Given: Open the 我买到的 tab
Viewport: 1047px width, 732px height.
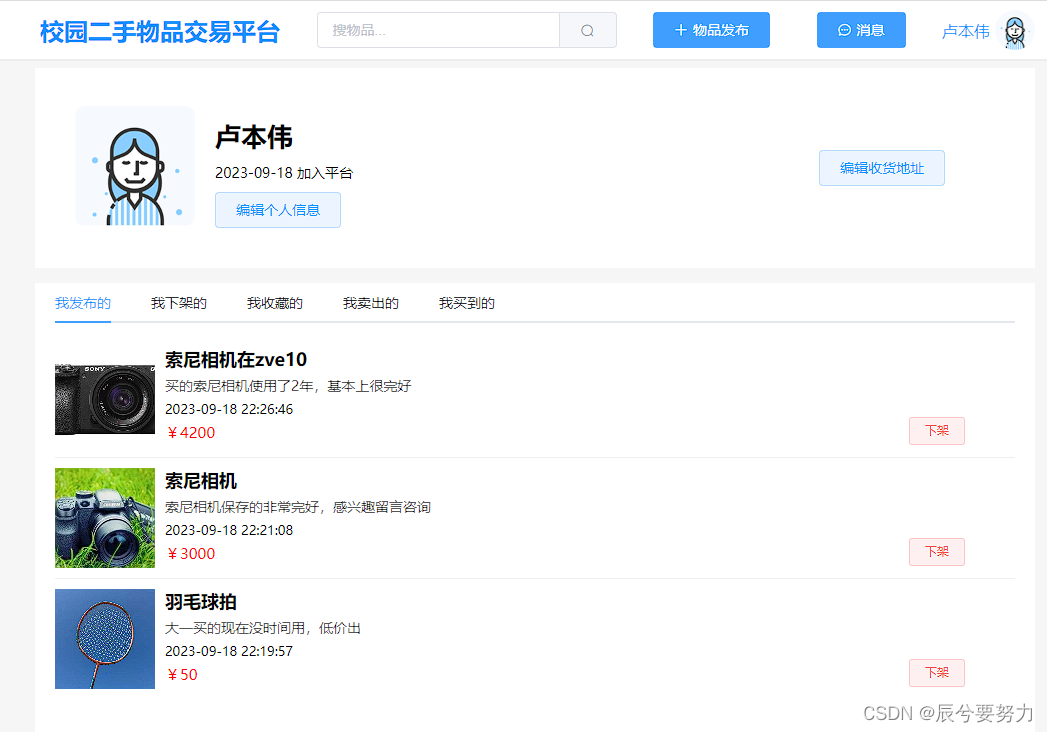Looking at the screenshot, I should point(467,303).
